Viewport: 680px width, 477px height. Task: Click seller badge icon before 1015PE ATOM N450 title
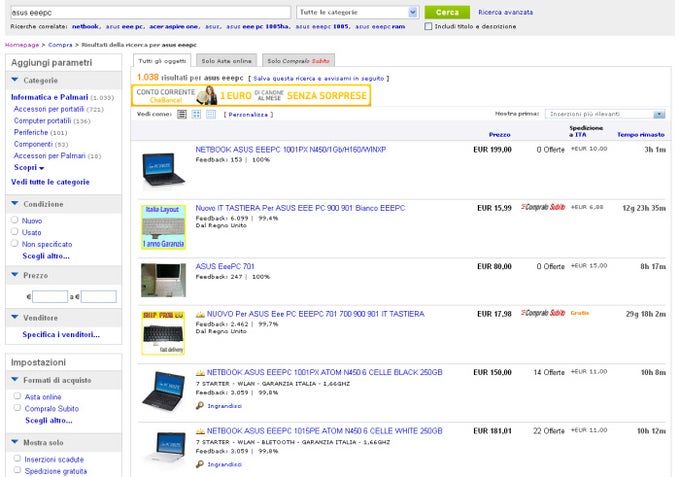(x=200, y=431)
